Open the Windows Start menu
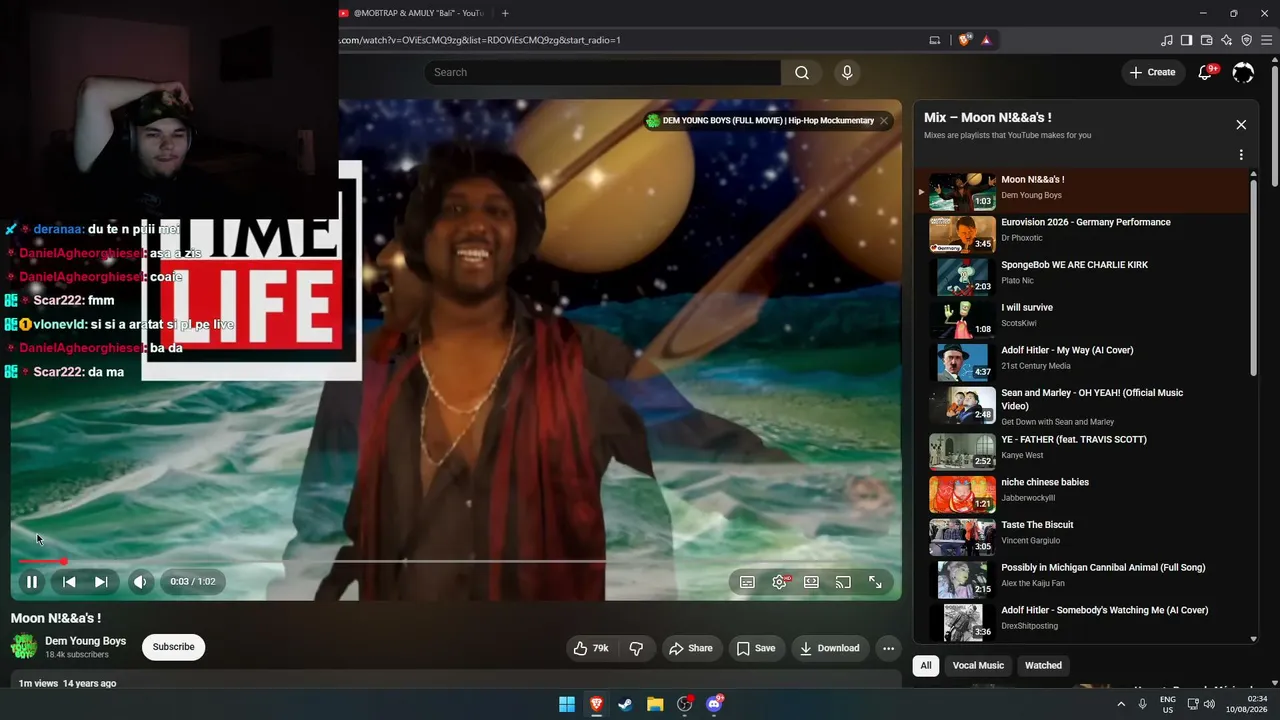Screen dimensions: 1280x720 click(567, 704)
